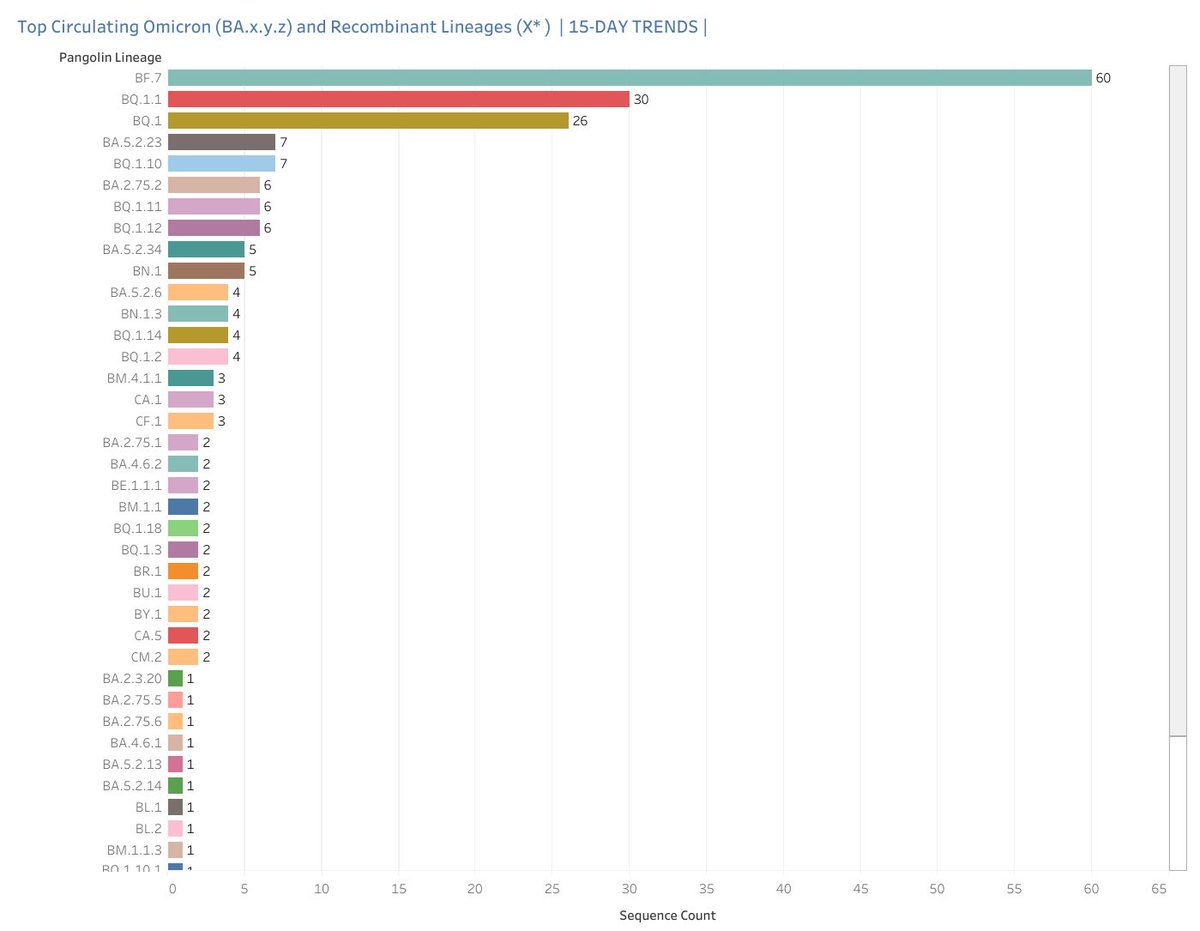The image size is (1200, 931).
Task: Click the lower part of scrollbar track
Action: (x=1177, y=802)
